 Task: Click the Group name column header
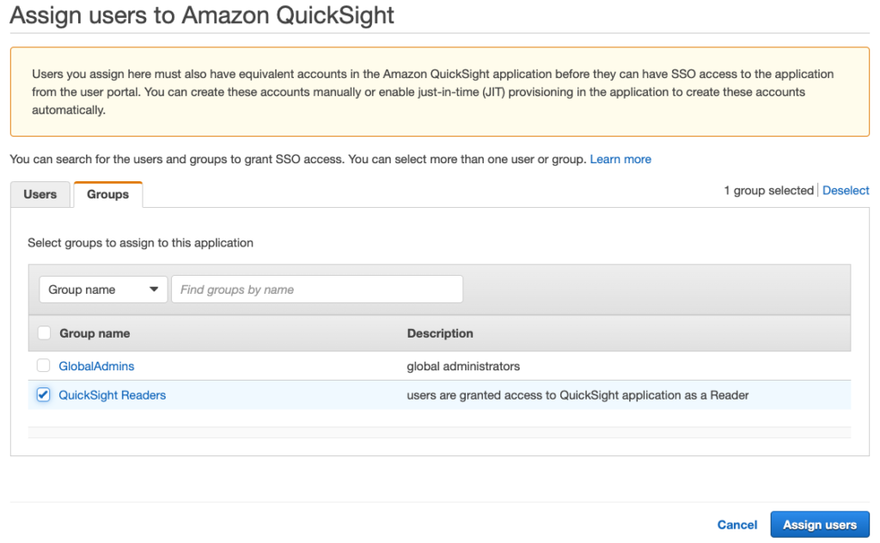[x=95, y=333]
